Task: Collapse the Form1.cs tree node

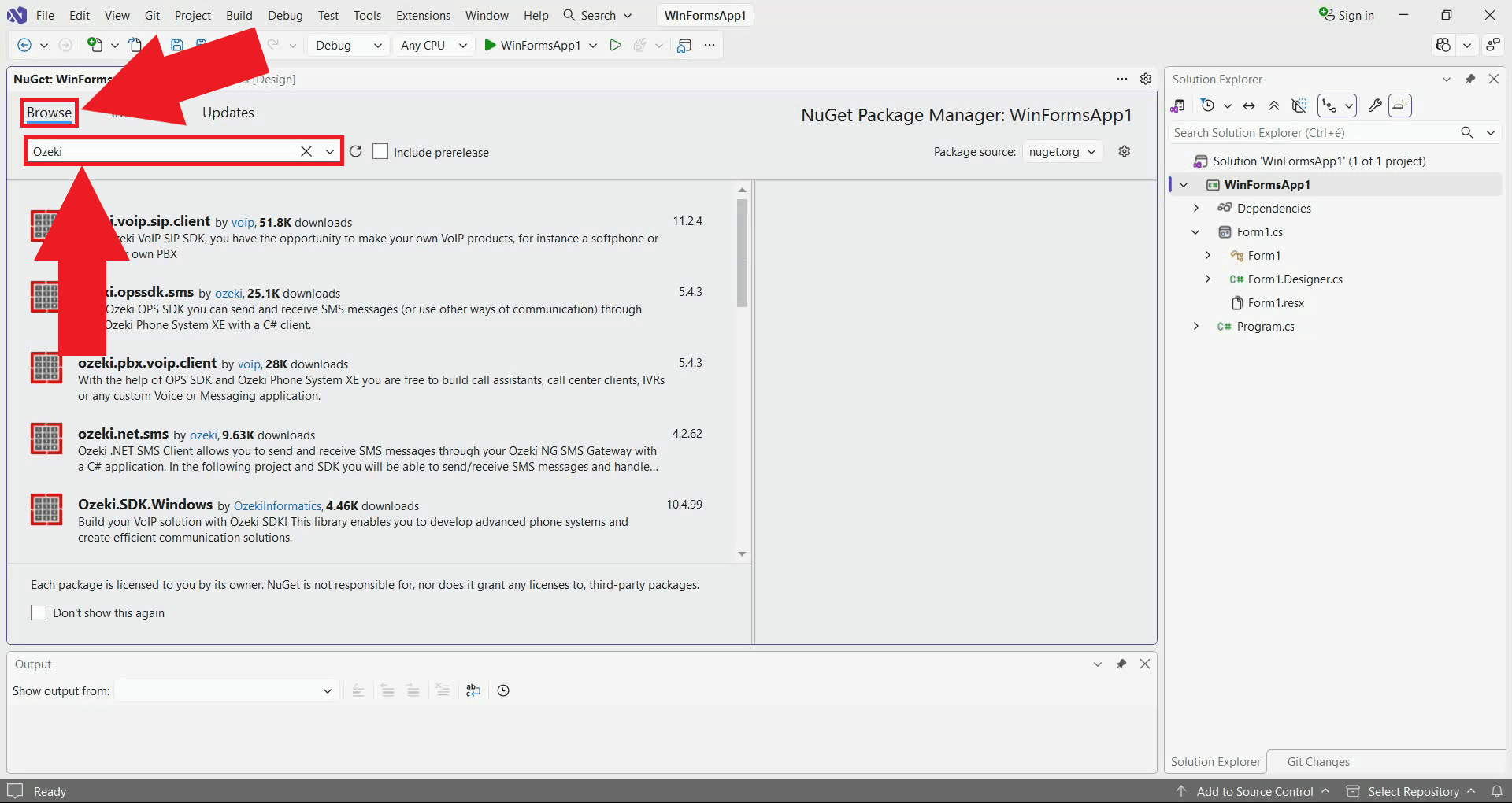Action: pos(1196,231)
